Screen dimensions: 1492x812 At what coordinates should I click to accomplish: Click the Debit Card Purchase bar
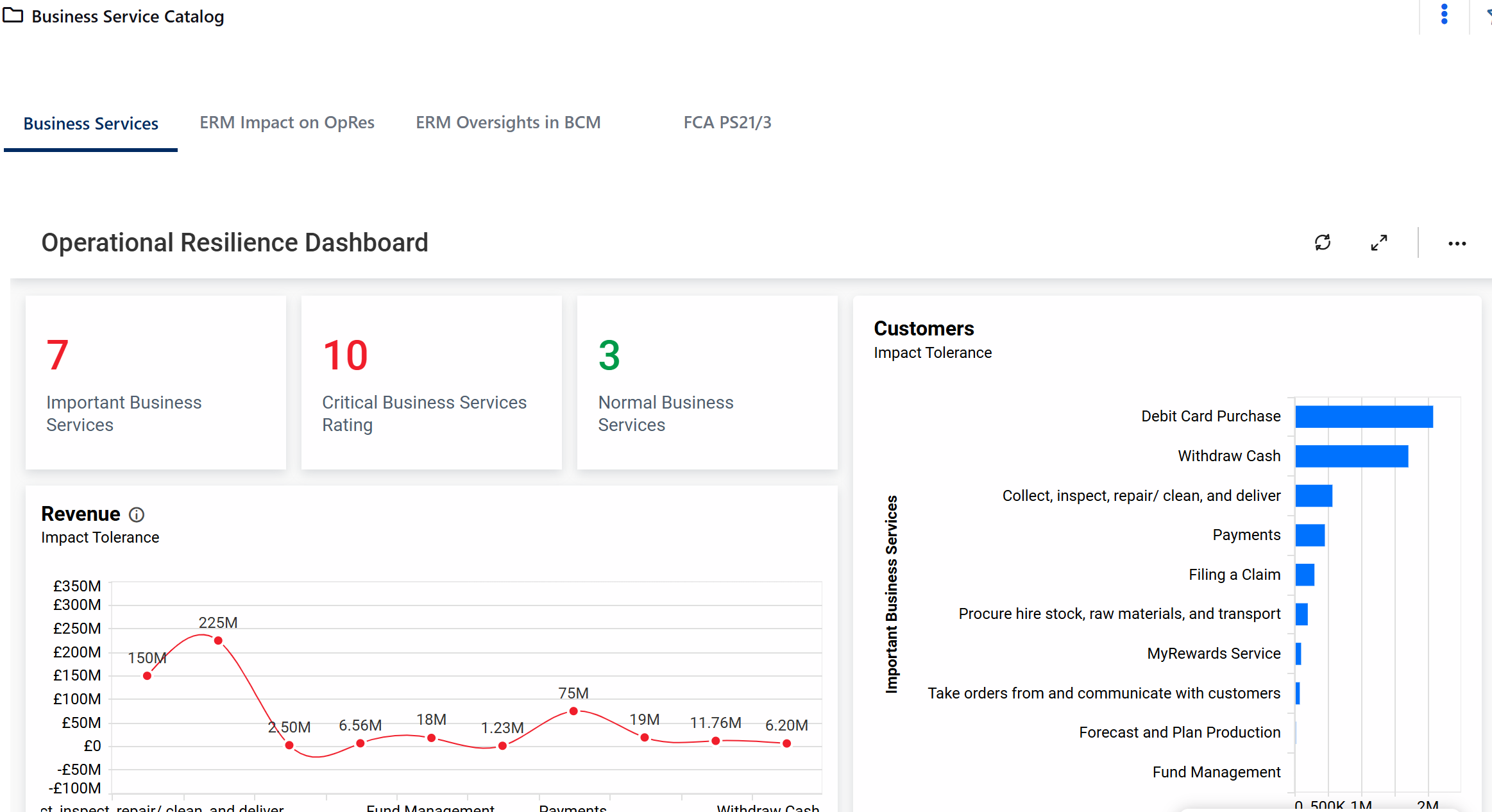pos(1364,416)
